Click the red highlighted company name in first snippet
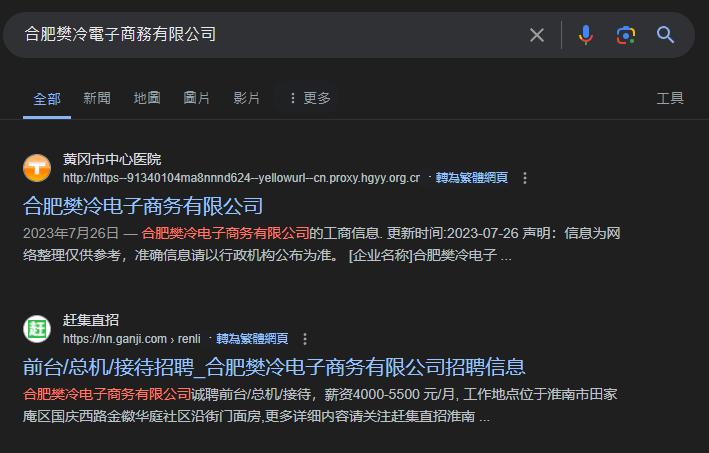This screenshot has width=709, height=453. (x=225, y=233)
